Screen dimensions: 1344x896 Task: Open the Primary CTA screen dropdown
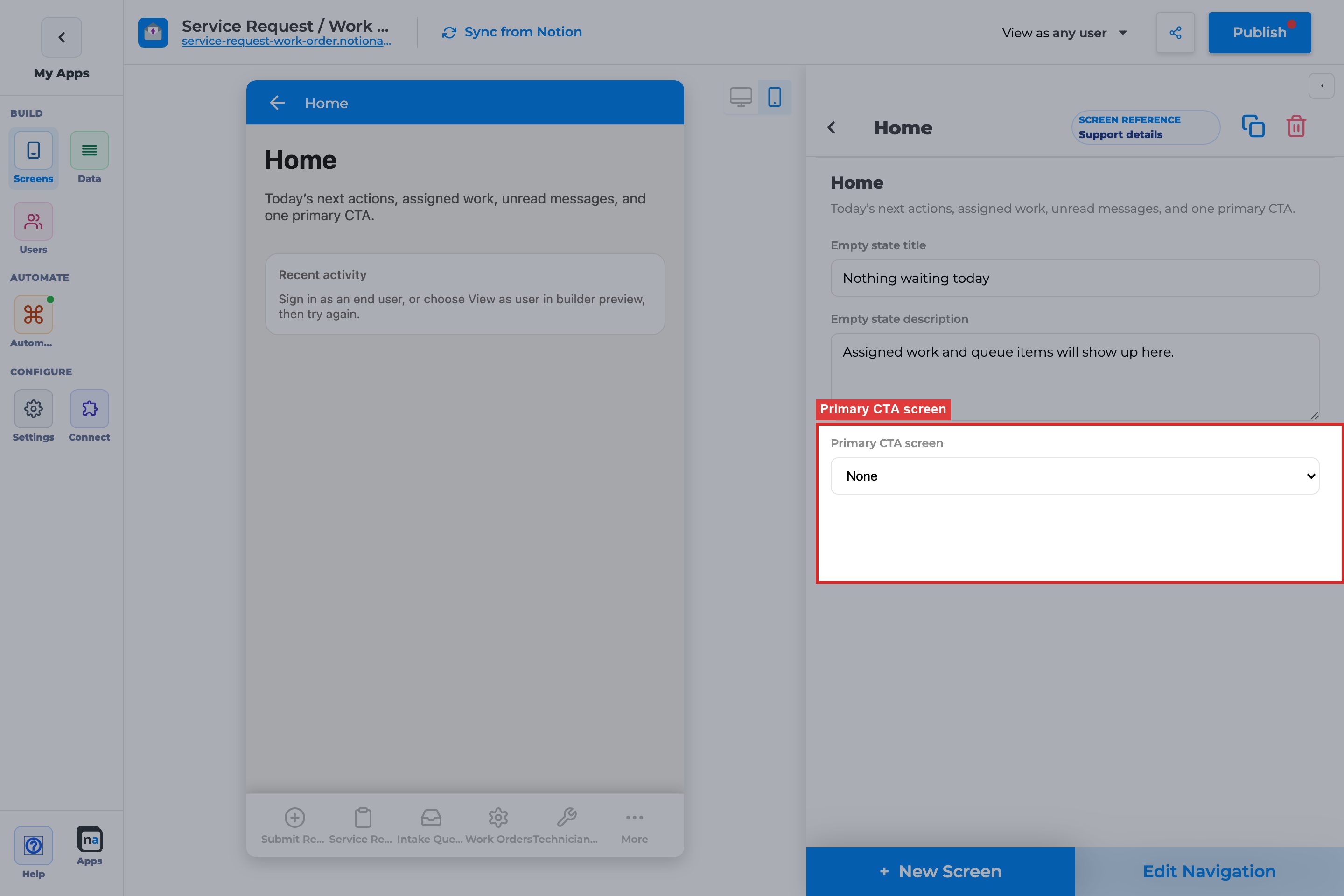point(1074,476)
